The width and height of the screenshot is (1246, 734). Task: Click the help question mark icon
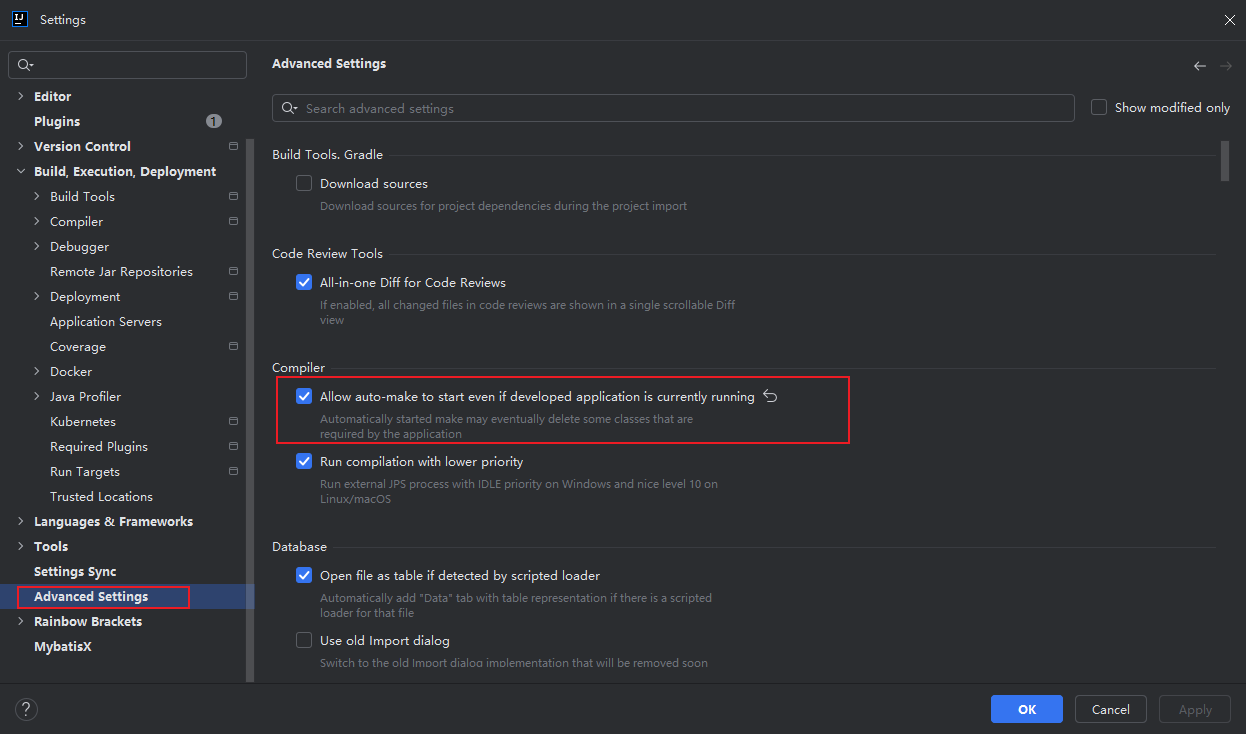click(26, 710)
